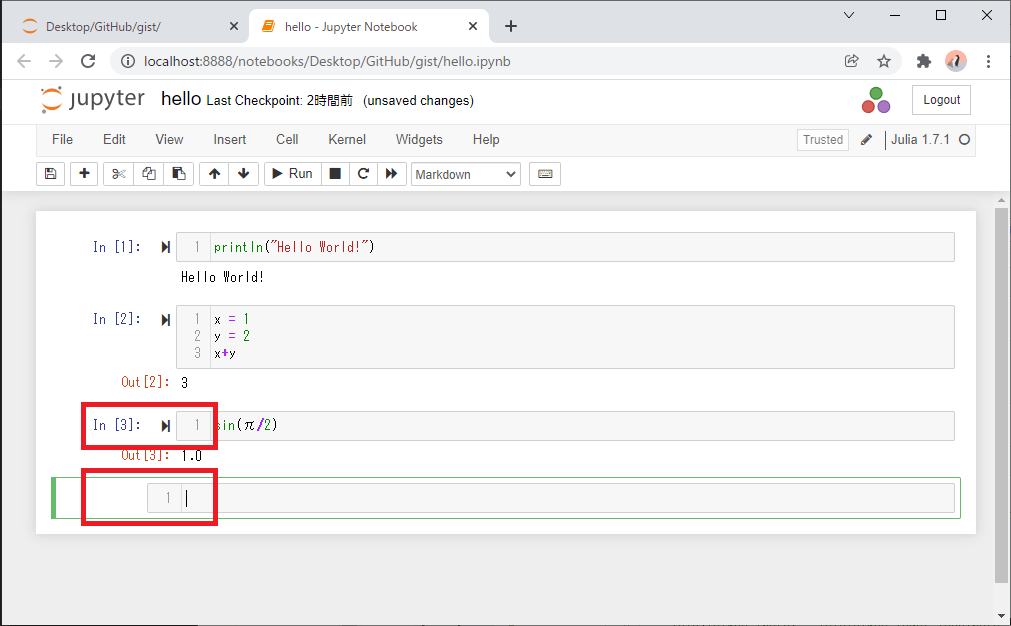Click the Julia three-dot logo
The width and height of the screenshot is (1011, 626).
pos(876,101)
